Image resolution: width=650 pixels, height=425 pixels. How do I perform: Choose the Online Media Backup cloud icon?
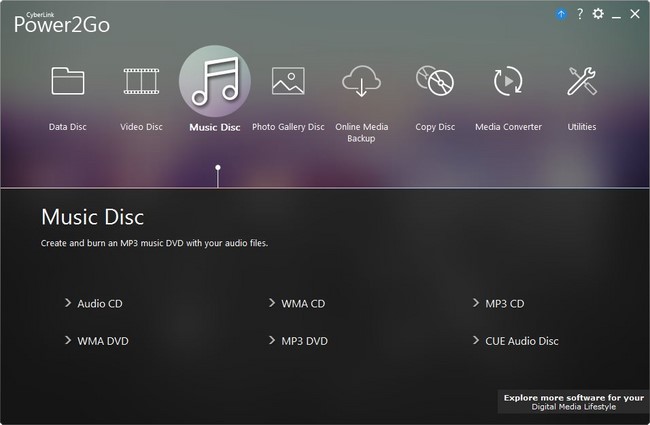361,81
